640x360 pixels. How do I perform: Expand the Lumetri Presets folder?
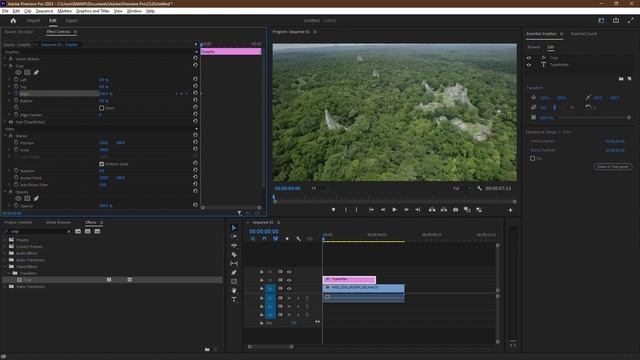pos(5,247)
